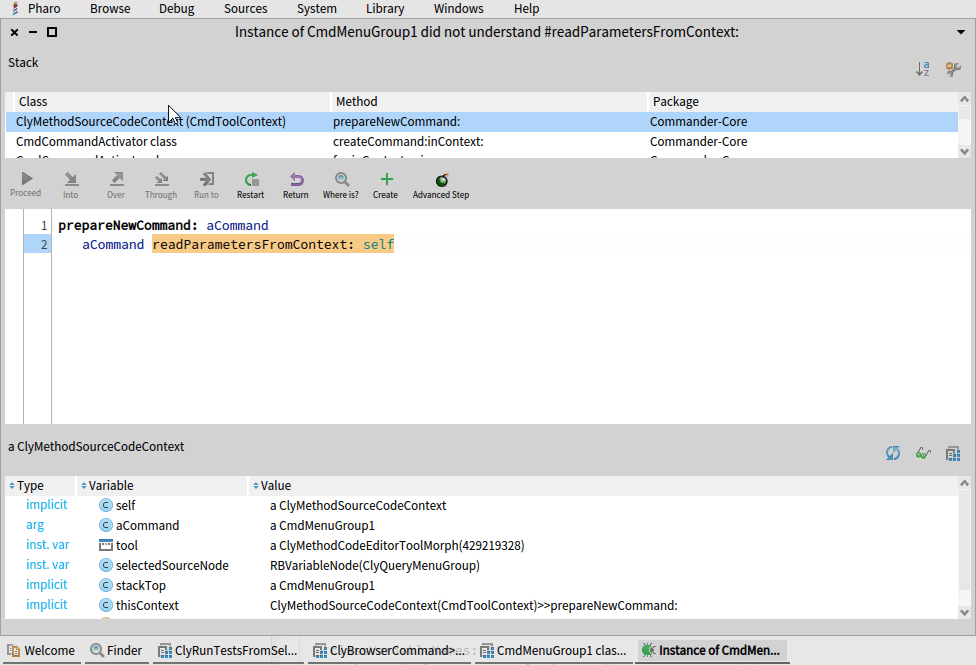Viewport: 976px width, 665px height.
Task: Open the Browse menu
Action: click(x=110, y=9)
